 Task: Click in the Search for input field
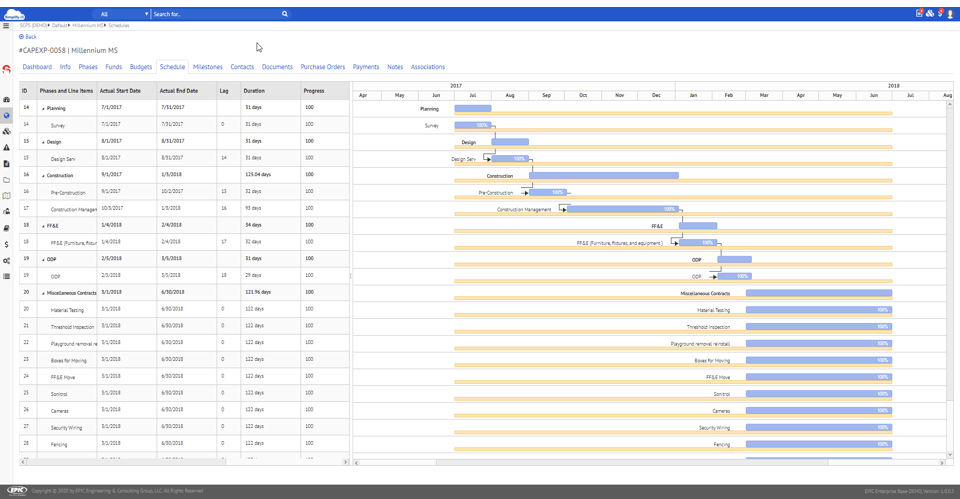point(215,14)
